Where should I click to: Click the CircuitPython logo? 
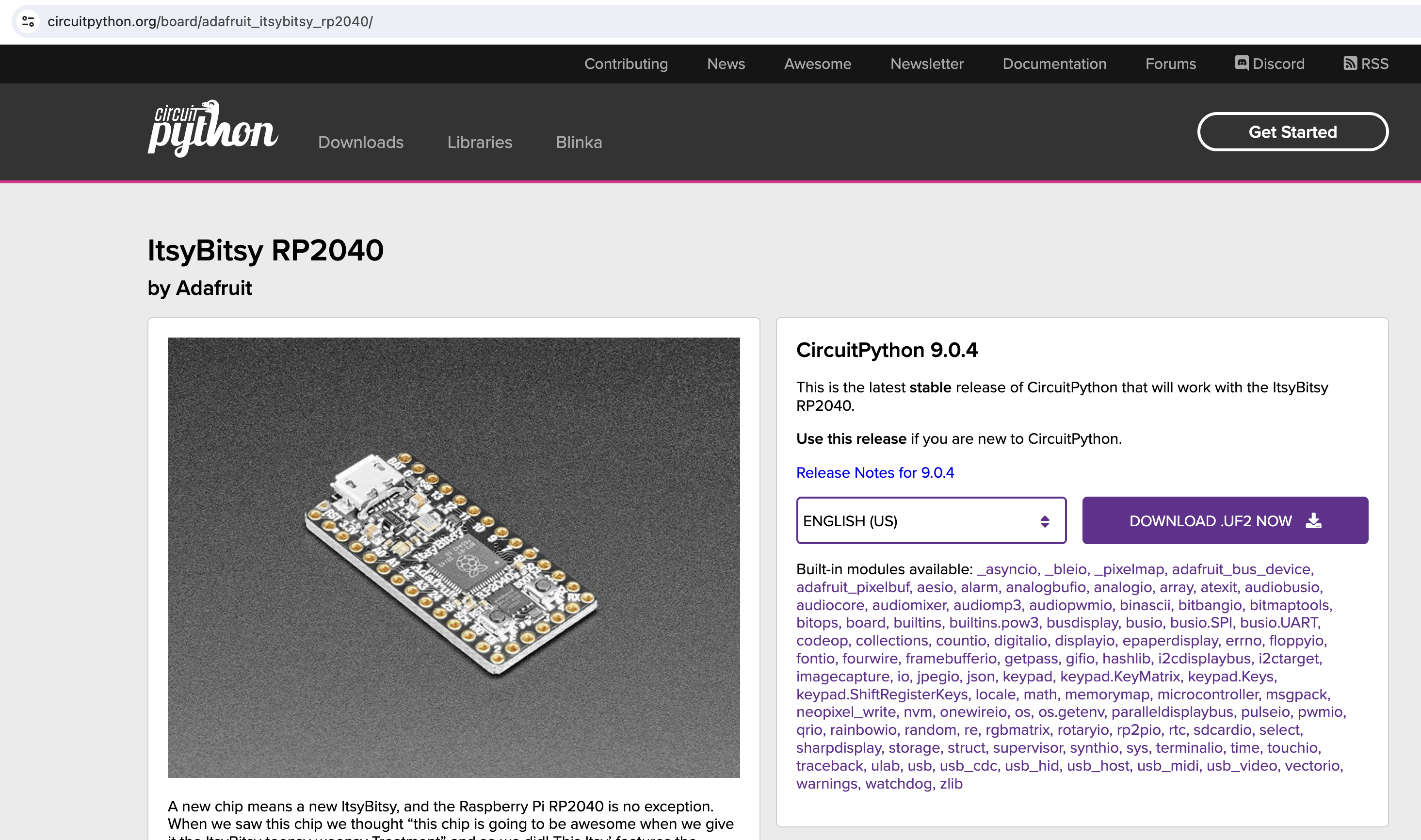[213, 129]
